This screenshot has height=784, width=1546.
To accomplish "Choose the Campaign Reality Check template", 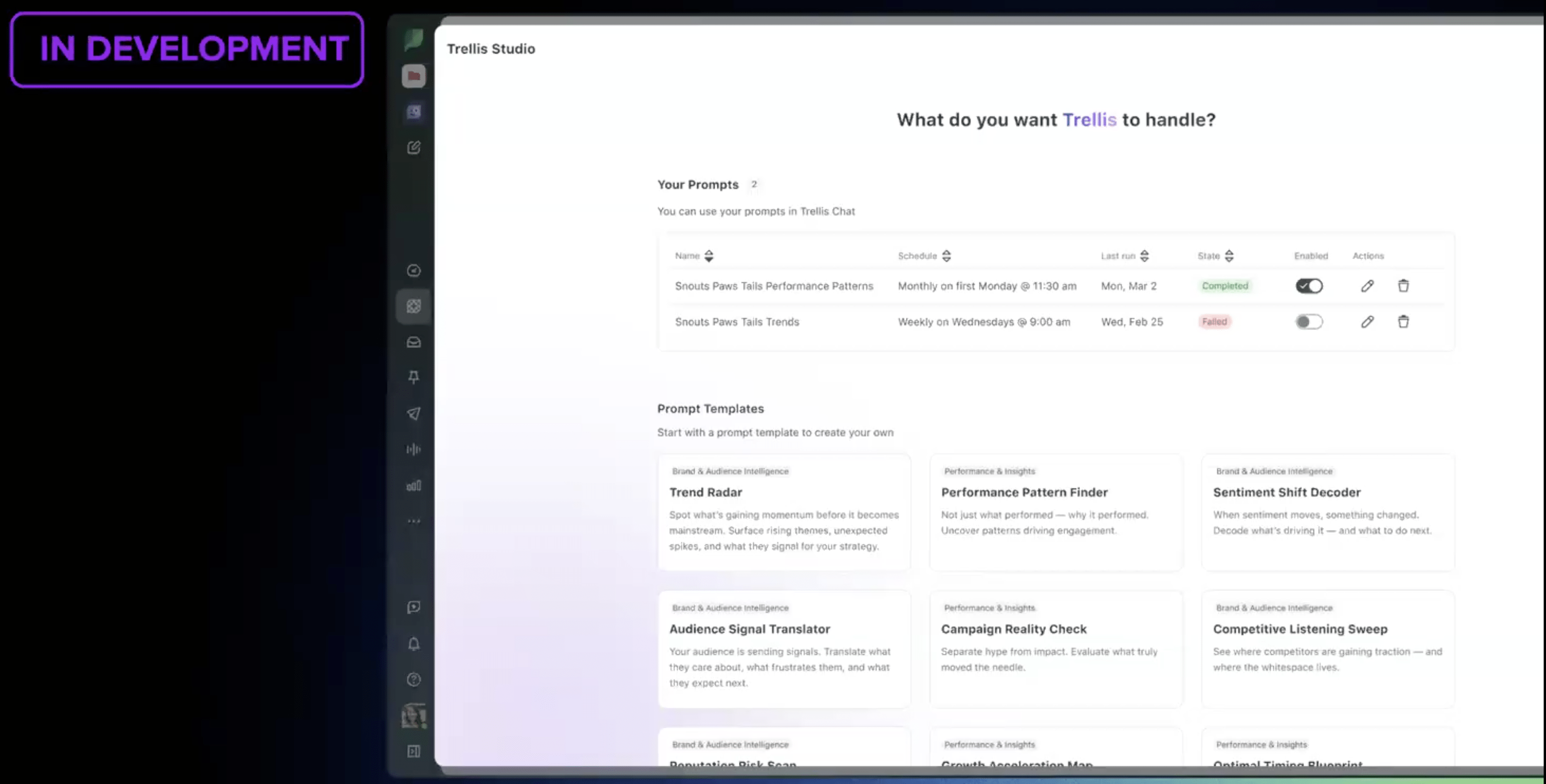I will pos(1056,648).
